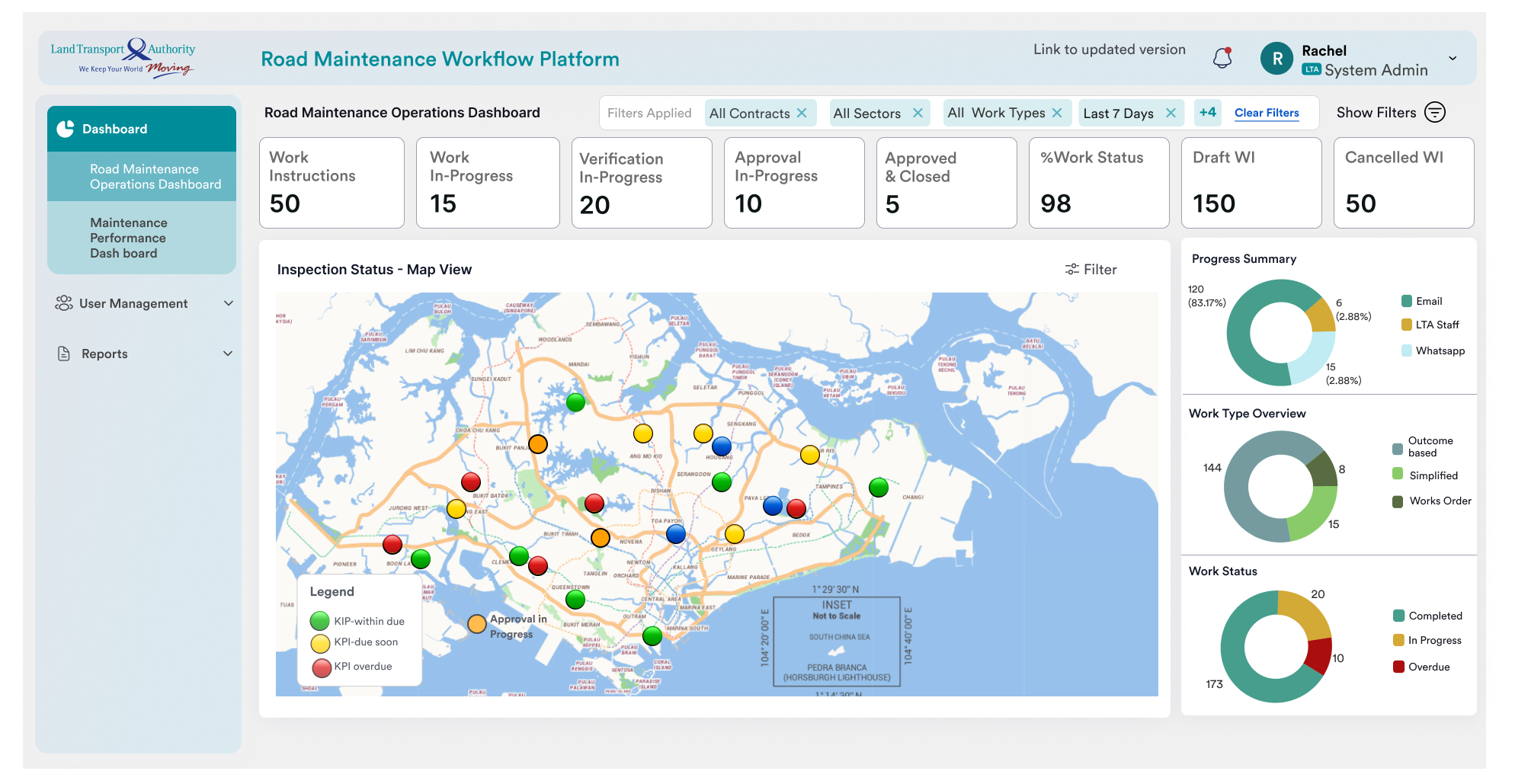Click the orange marker near Bukit Panjang
The height and width of the screenshot is (784, 1515).
pyautogui.click(x=538, y=444)
